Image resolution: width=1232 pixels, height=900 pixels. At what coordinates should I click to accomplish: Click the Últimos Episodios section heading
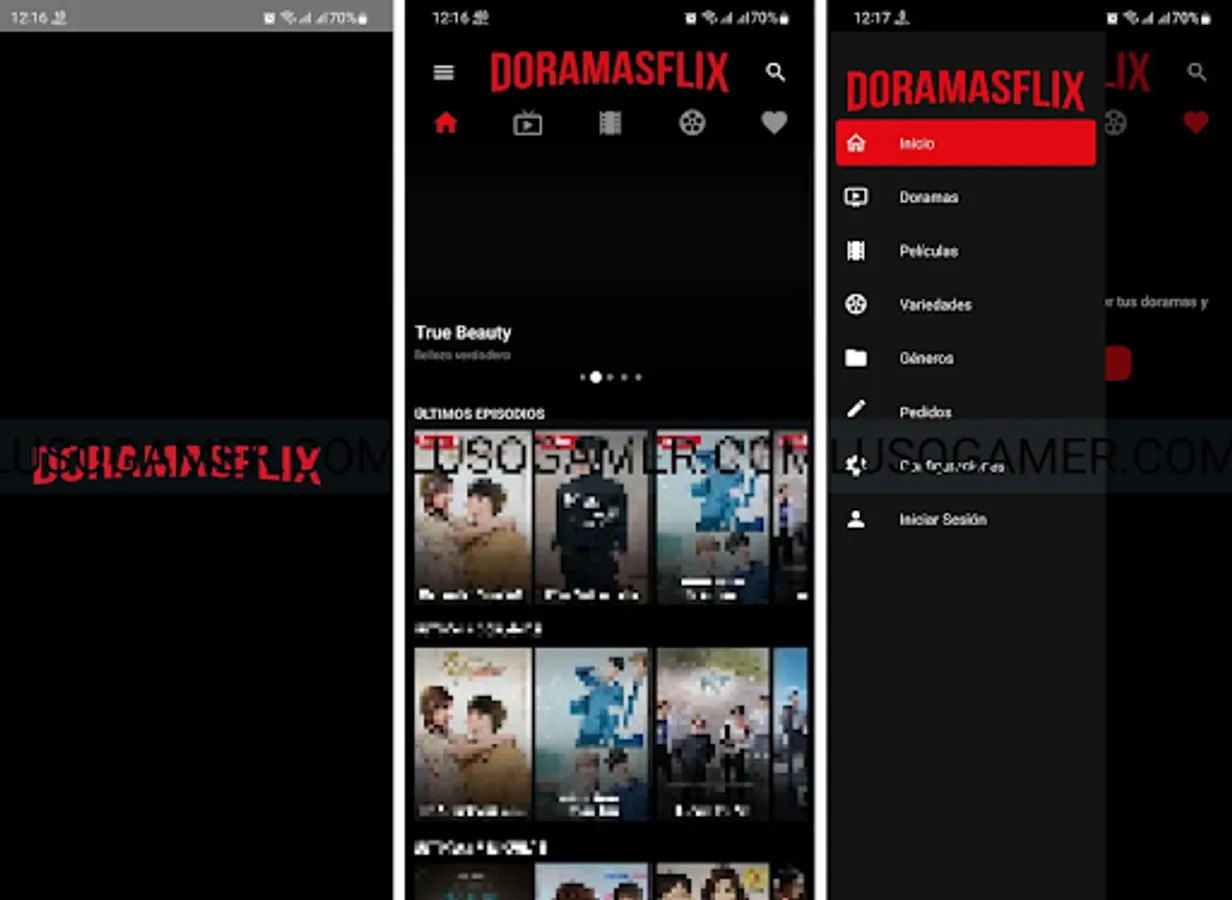[x=480, y=414]
